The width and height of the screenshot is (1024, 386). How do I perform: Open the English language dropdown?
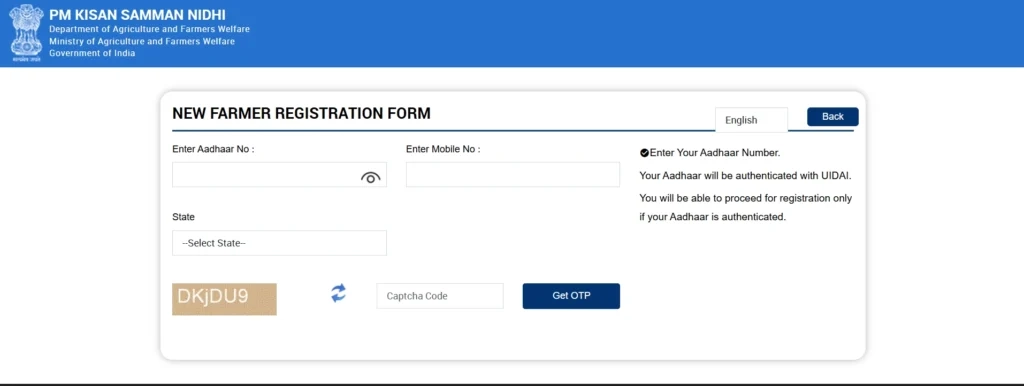[x=752, y=120]
